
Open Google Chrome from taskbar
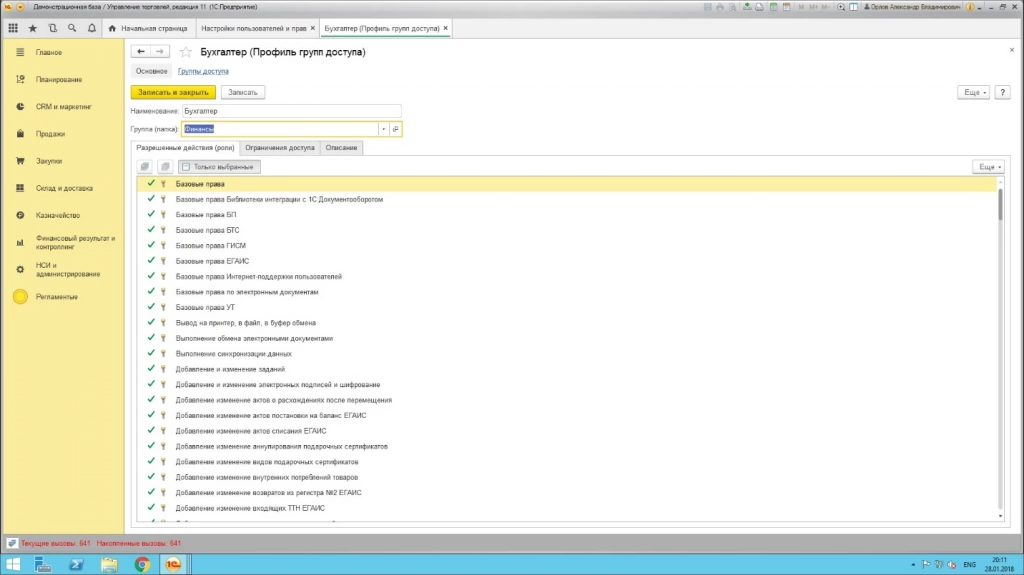tap(142, 564)
